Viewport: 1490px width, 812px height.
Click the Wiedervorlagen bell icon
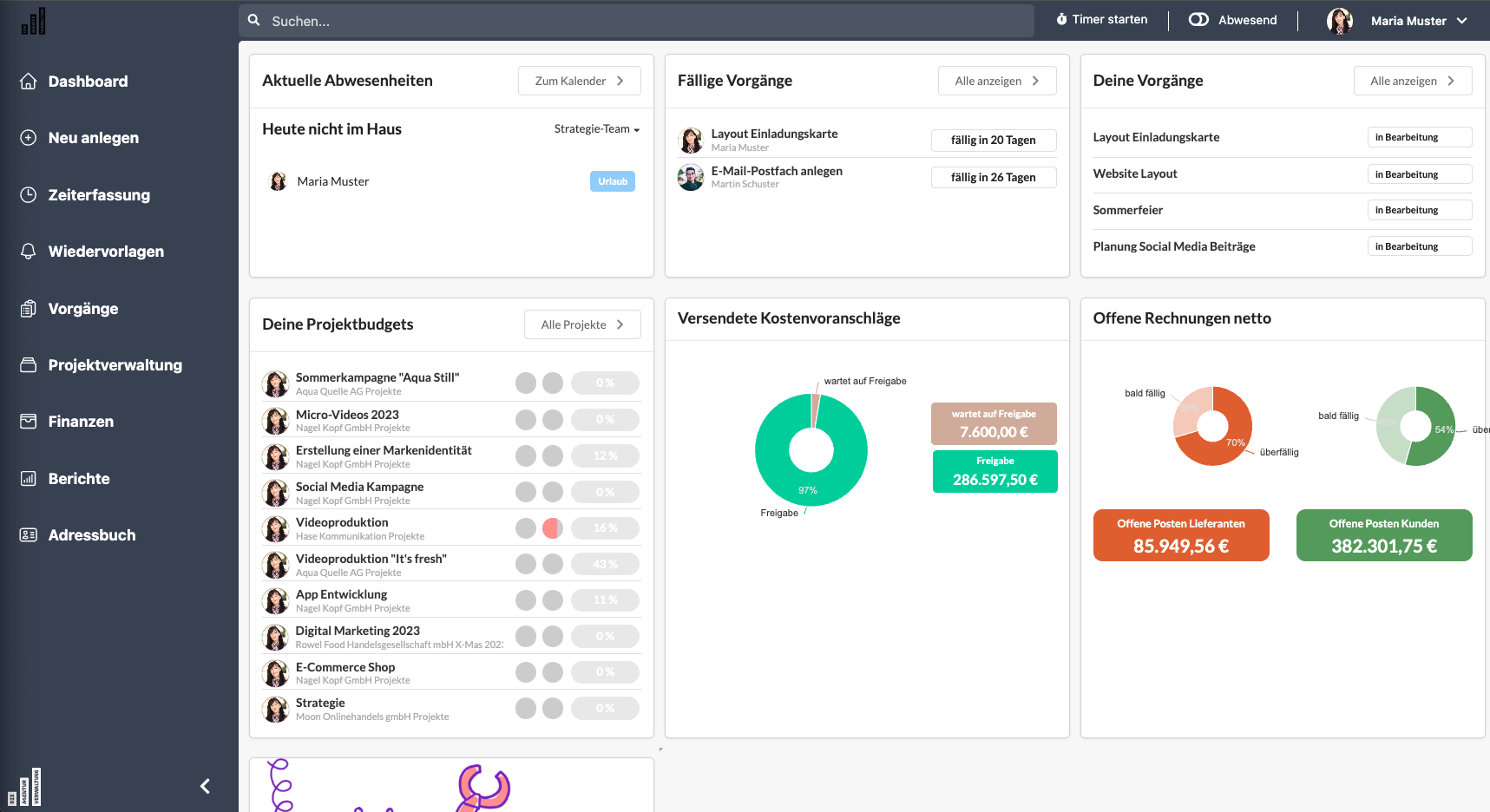click(29, 252)
